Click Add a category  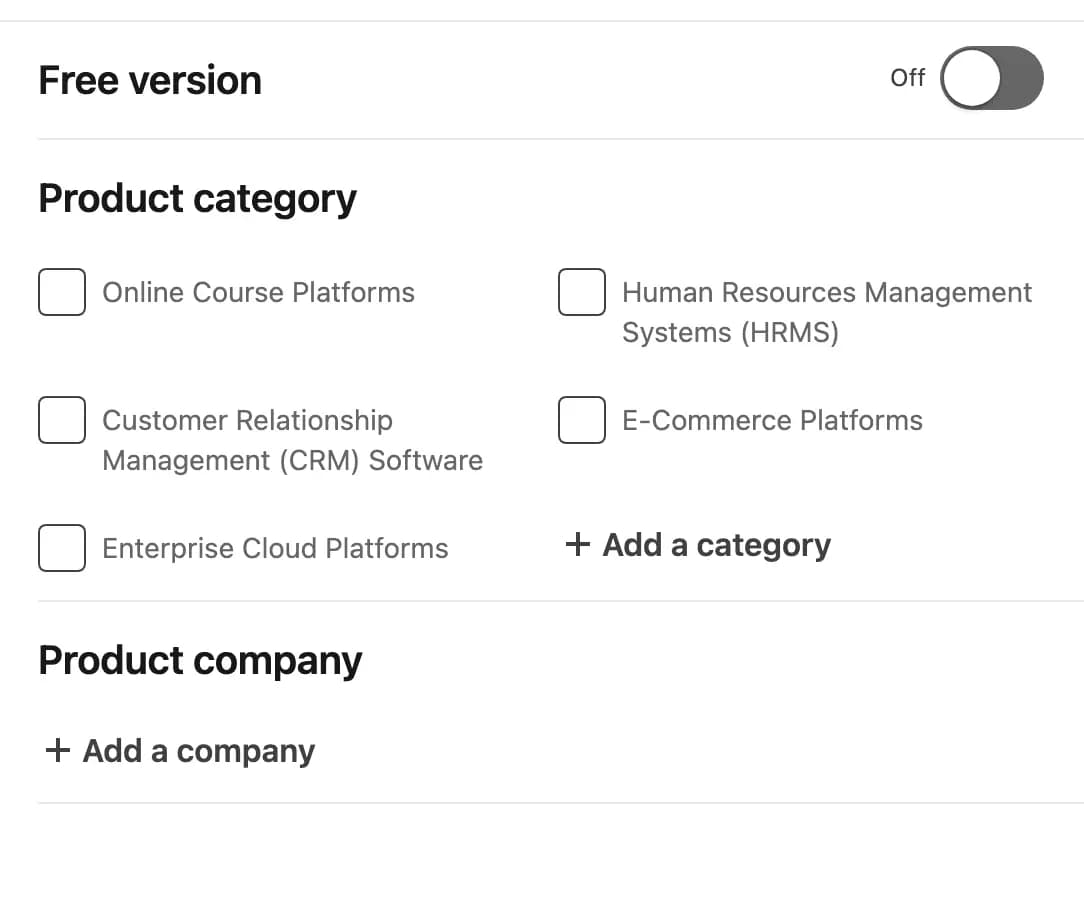(x=715, y=545)
